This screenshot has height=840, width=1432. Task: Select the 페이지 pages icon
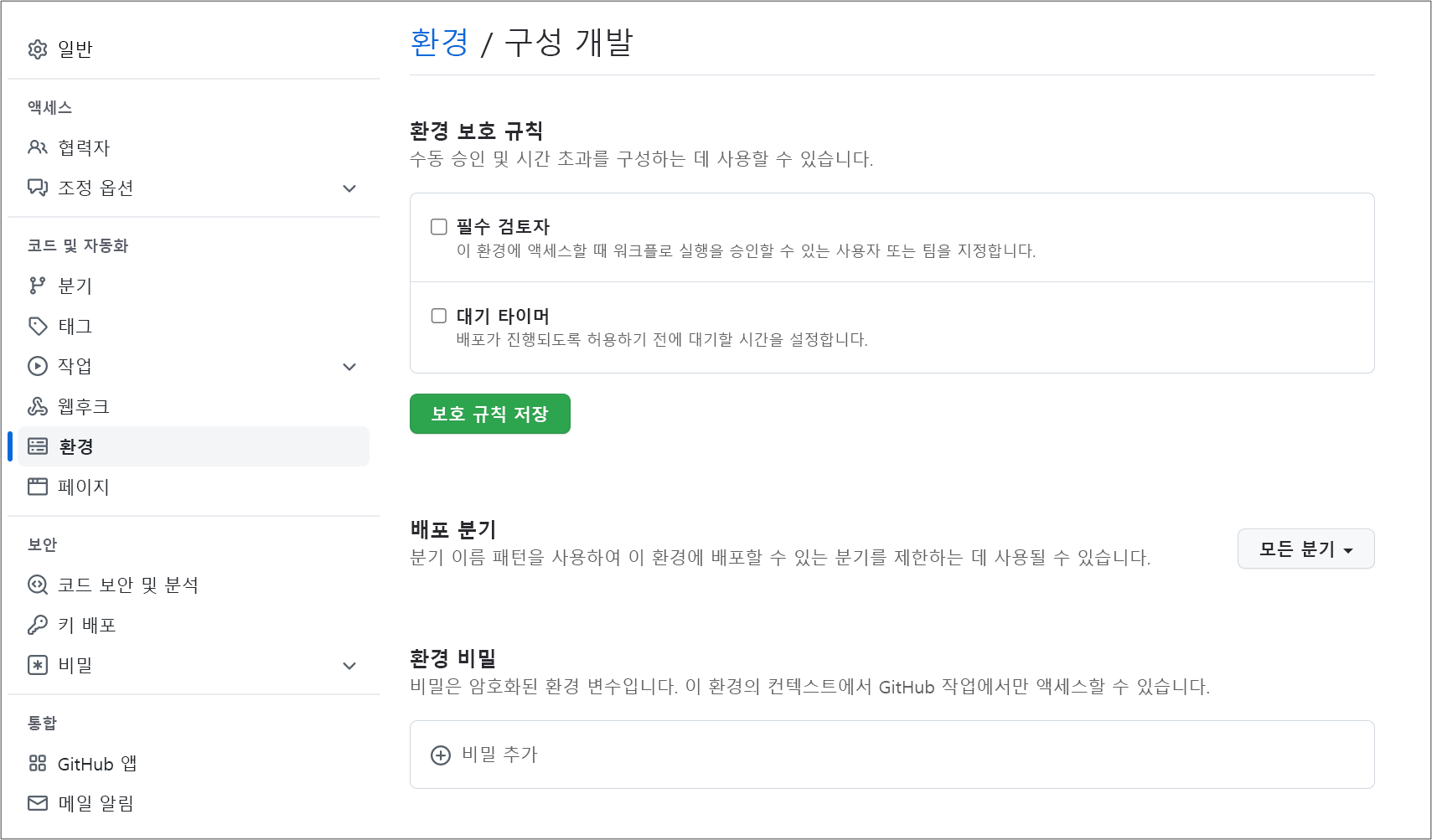point(37,487)
